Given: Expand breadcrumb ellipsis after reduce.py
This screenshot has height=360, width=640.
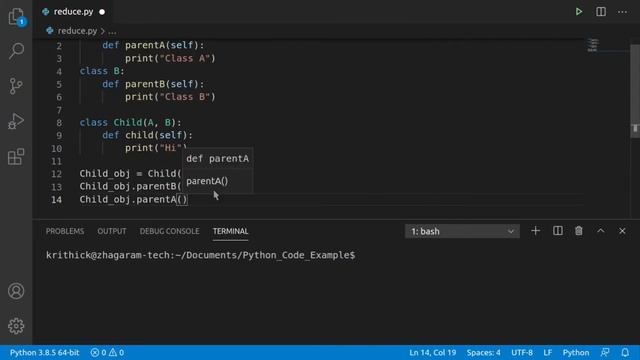Looking at the screenshot, I should pyautogui.click(x=113, y=31).
